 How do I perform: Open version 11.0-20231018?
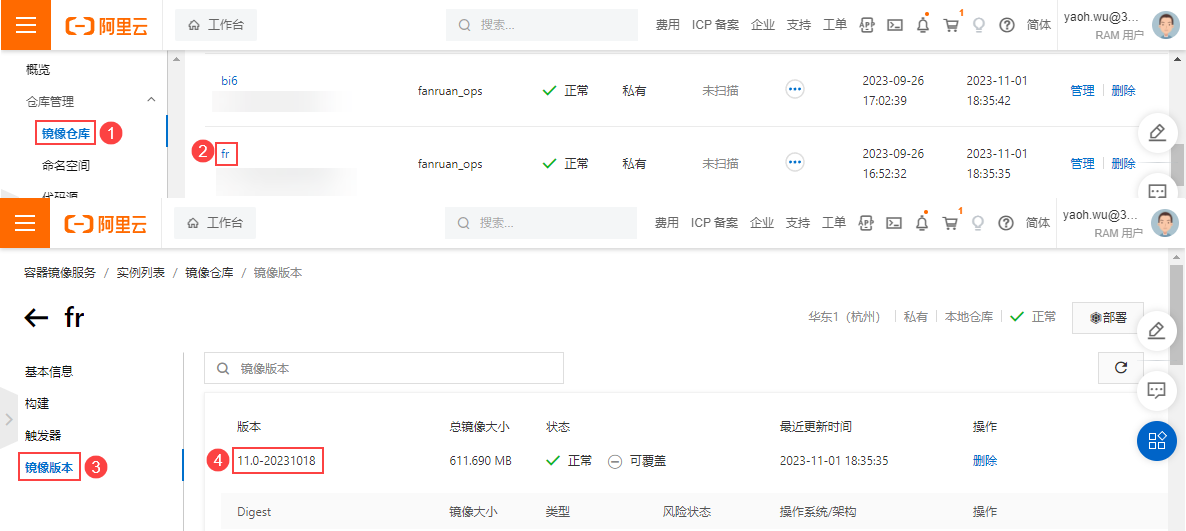click(279, 461)
